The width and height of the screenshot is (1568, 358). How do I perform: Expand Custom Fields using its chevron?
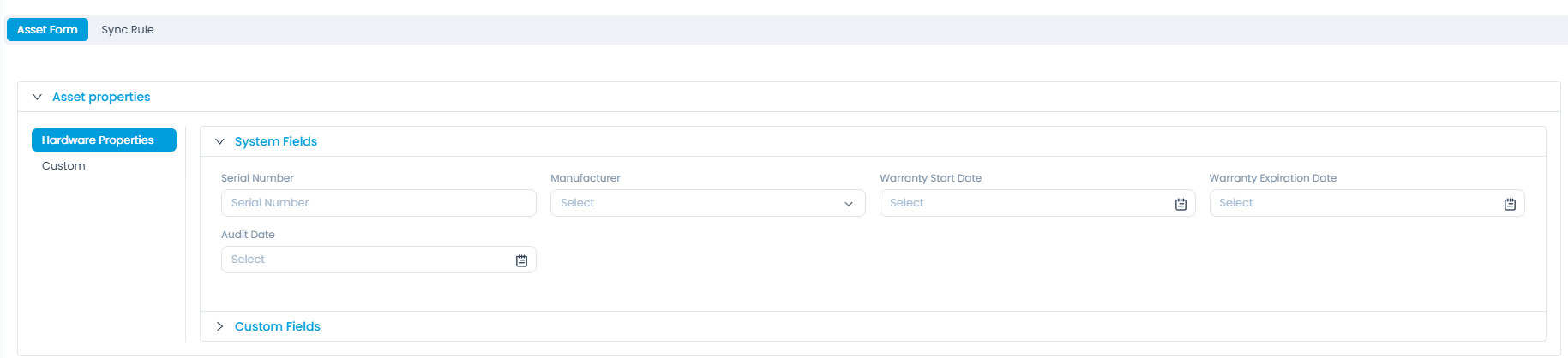[x=219, y=326]
